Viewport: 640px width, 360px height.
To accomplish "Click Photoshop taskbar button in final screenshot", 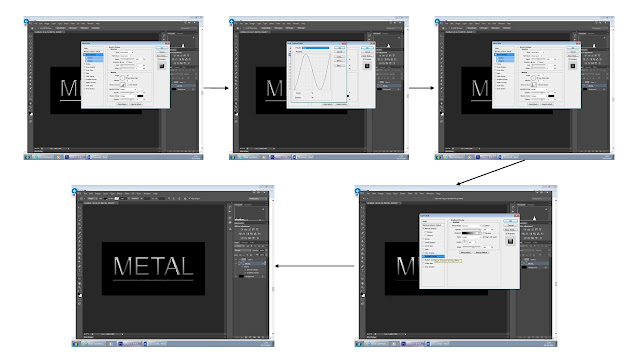I will 130,344.
